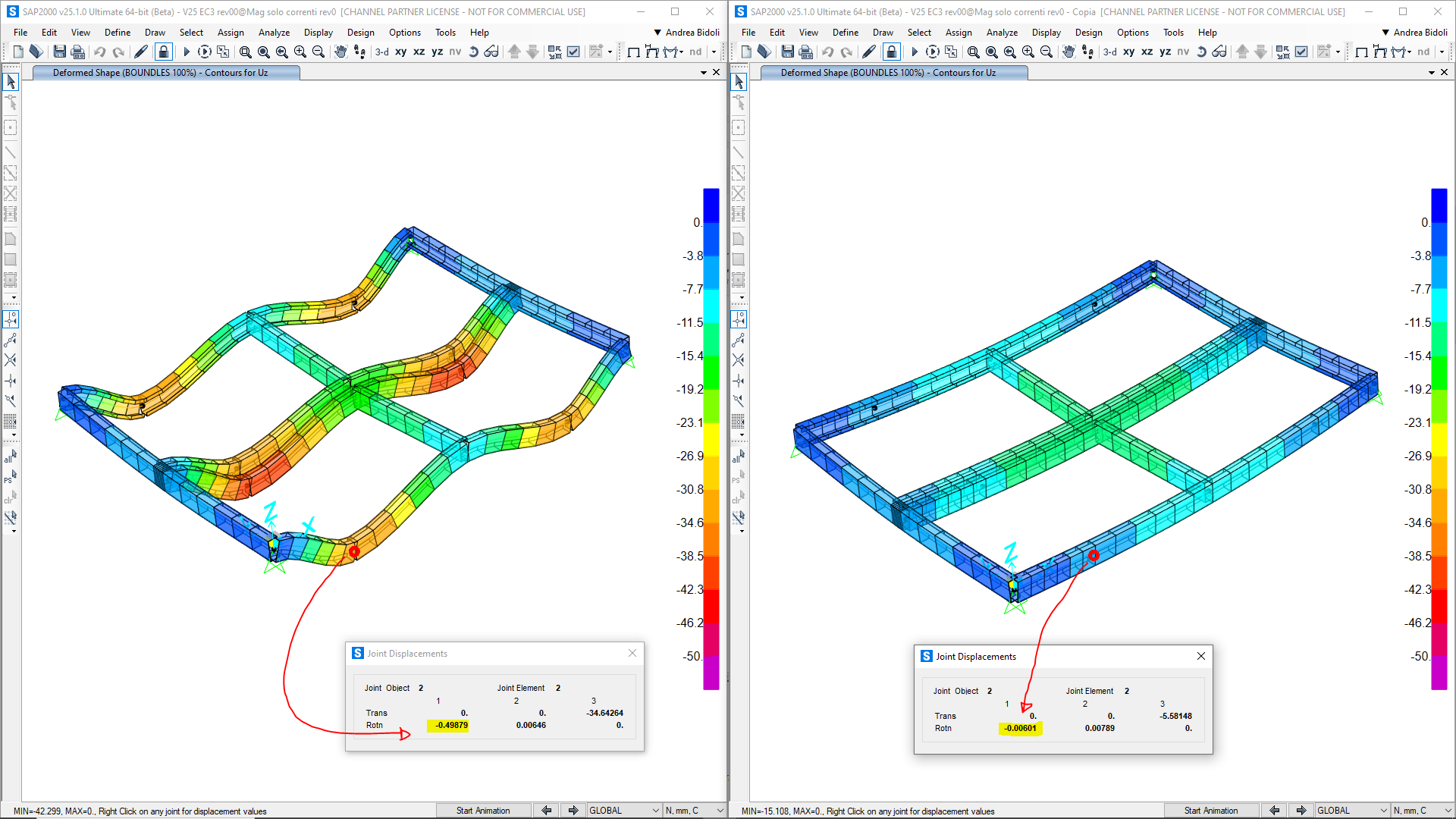This screenshot has width=1456, height=819.
Task: Toggle the lock model icon in left window
Action: [x=163, y=52]
